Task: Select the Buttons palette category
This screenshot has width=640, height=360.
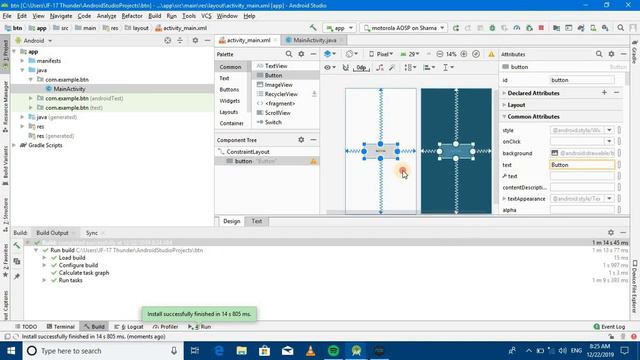Action: tap(229, 89)
